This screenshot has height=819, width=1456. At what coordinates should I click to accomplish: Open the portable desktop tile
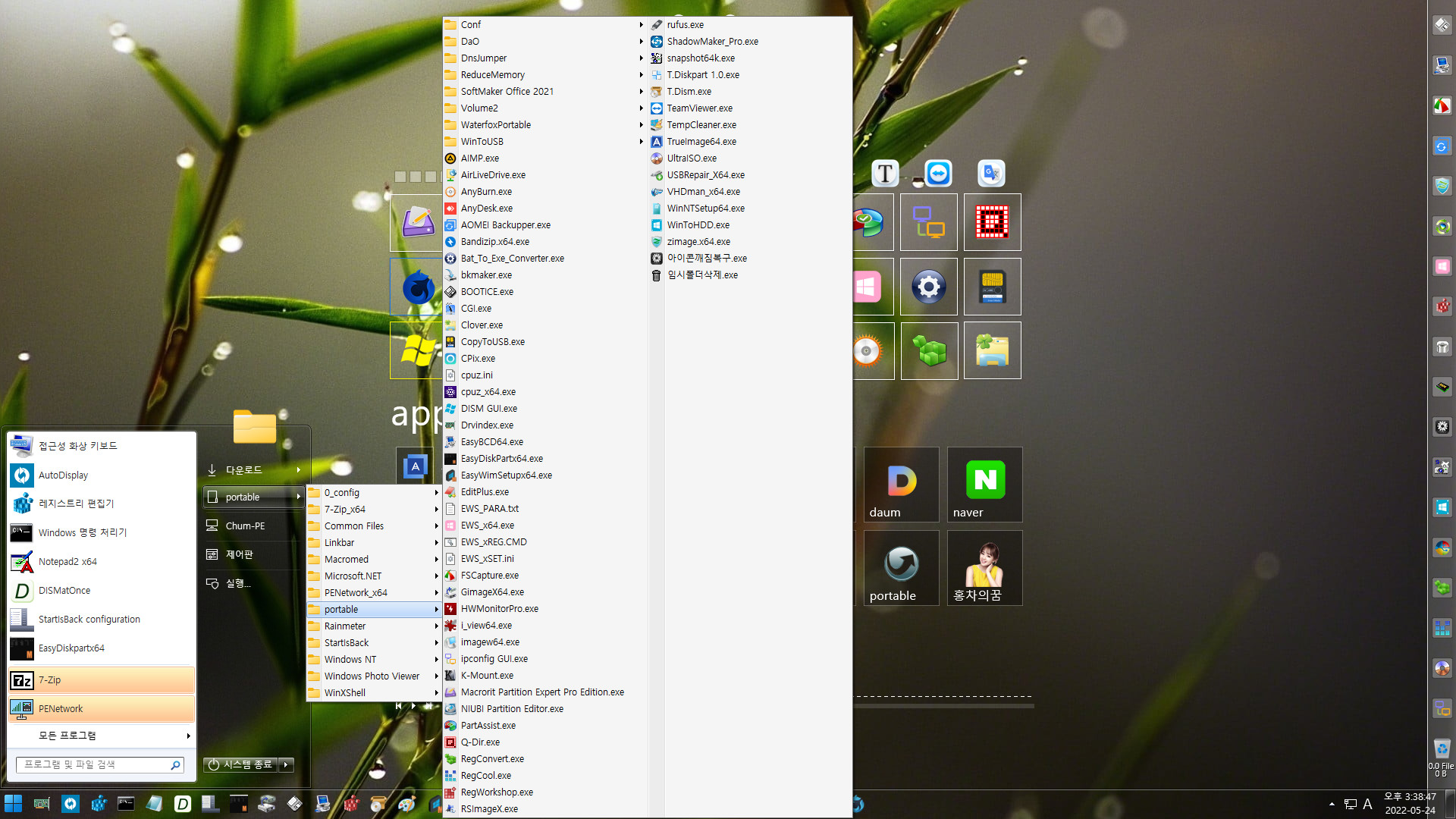[x=901, y=567]
